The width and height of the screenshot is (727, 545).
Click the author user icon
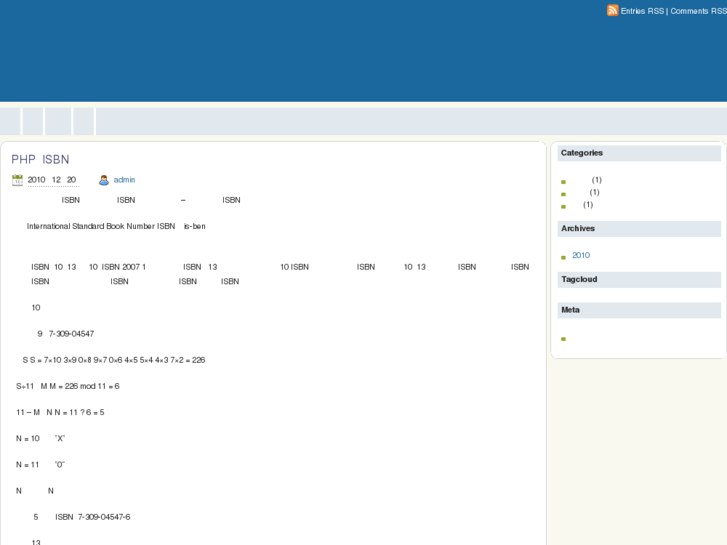tap(104, 180)
